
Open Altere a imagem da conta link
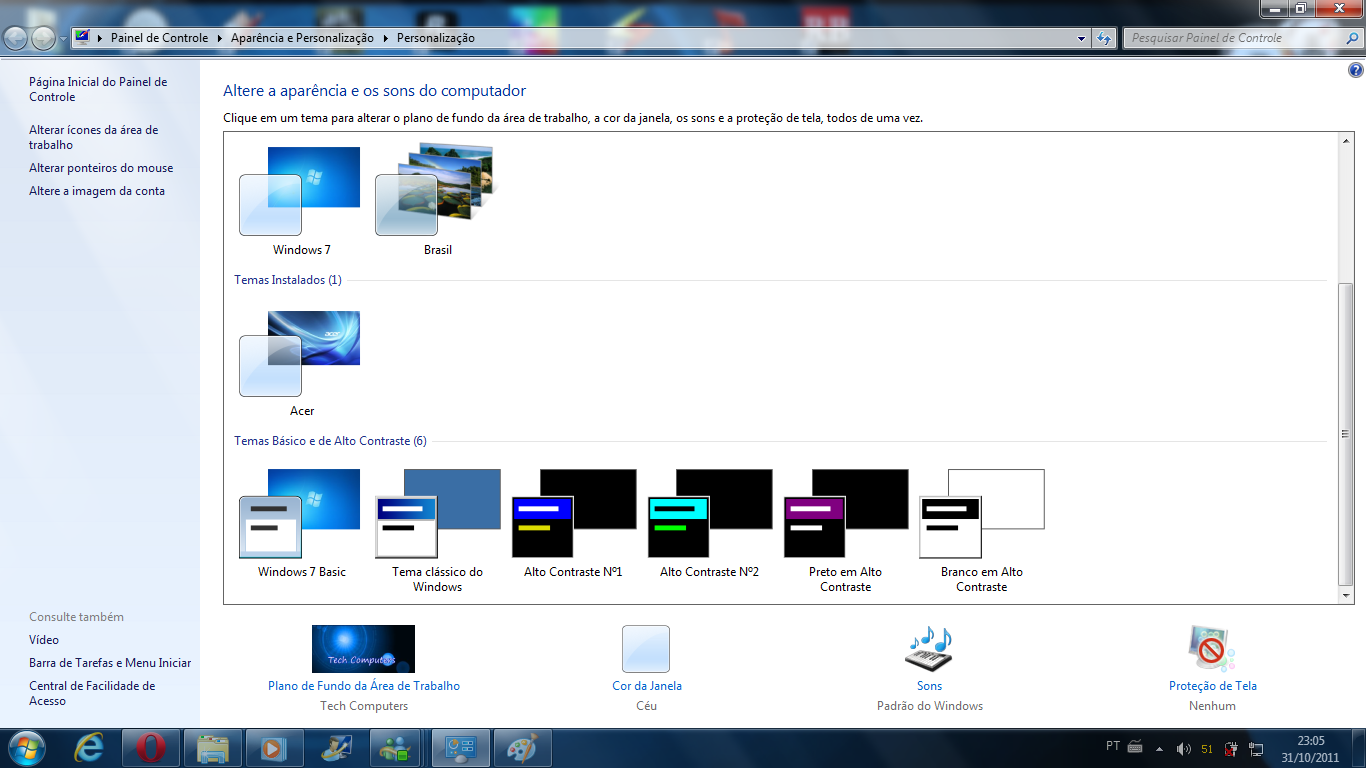[97, 191]
